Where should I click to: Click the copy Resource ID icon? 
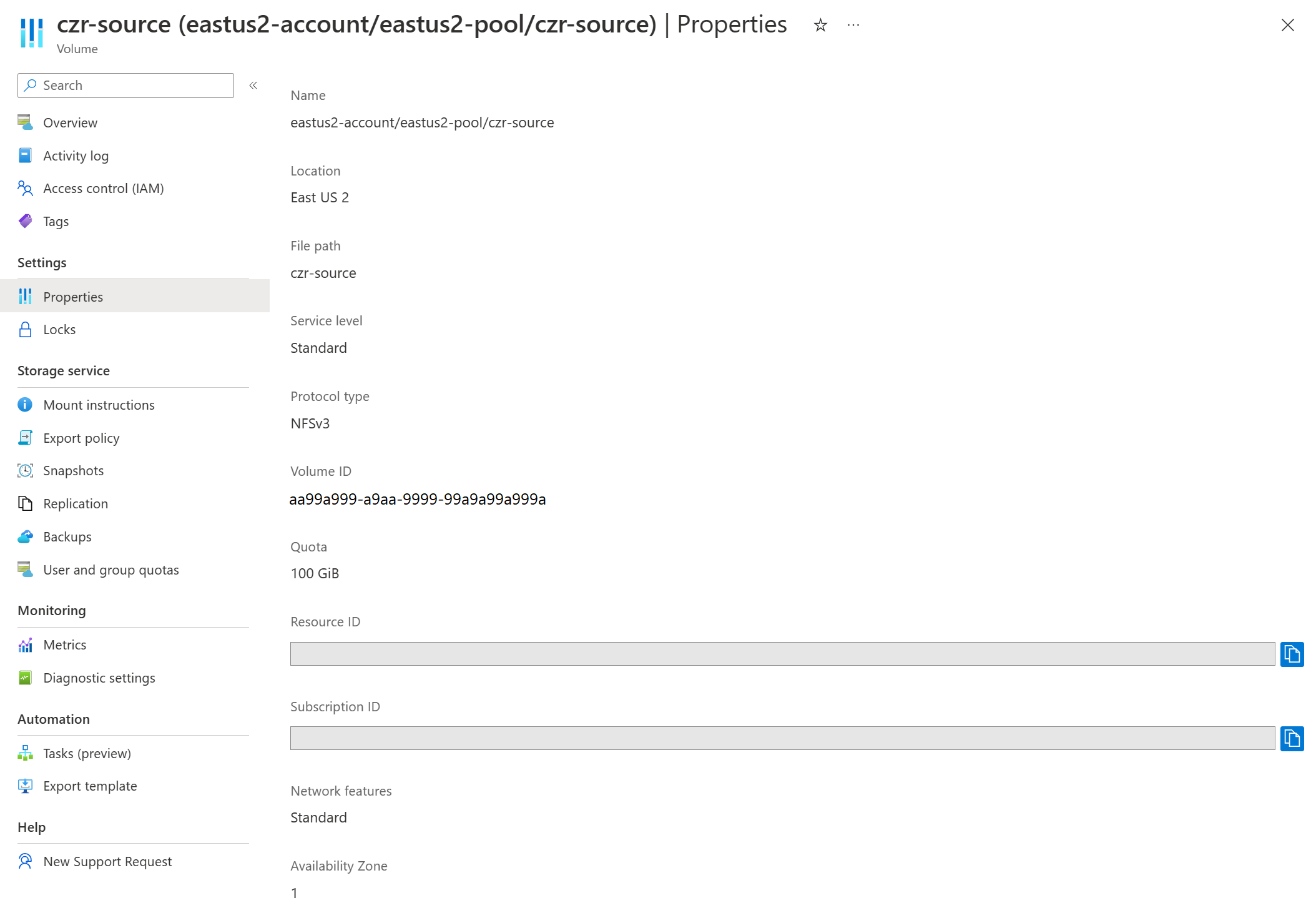coord(1291,654)
